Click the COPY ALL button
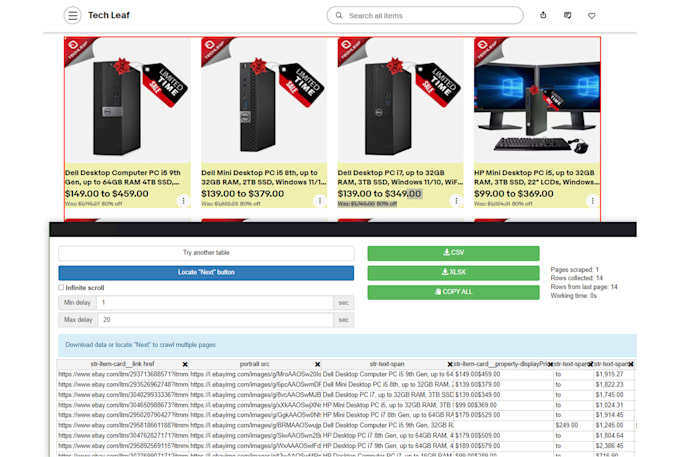This screenshot has height=457, width=680. pyautogui.click(x=453, y=292)
